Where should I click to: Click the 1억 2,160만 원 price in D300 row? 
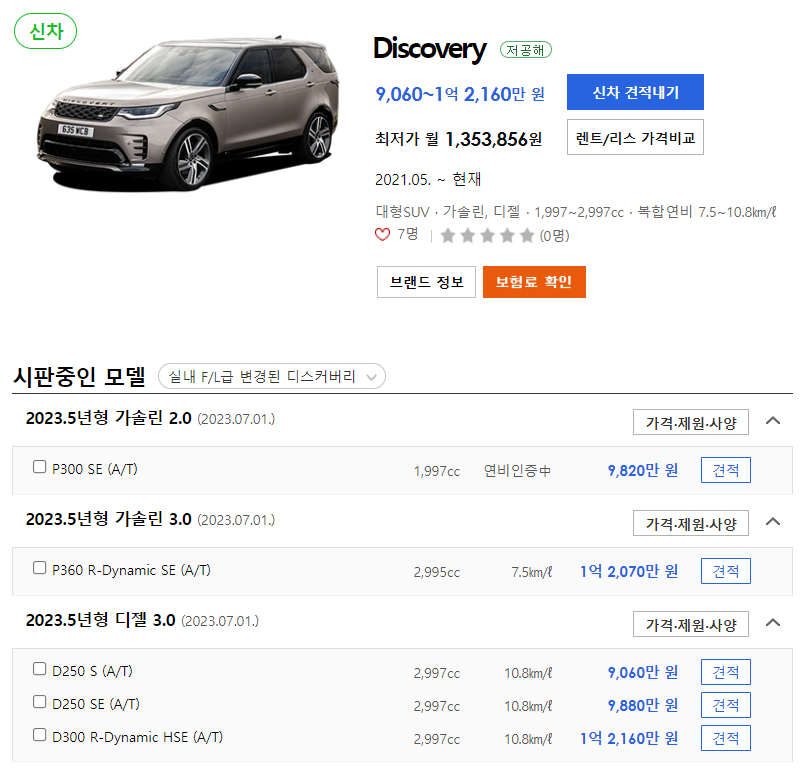coord(629,738)
